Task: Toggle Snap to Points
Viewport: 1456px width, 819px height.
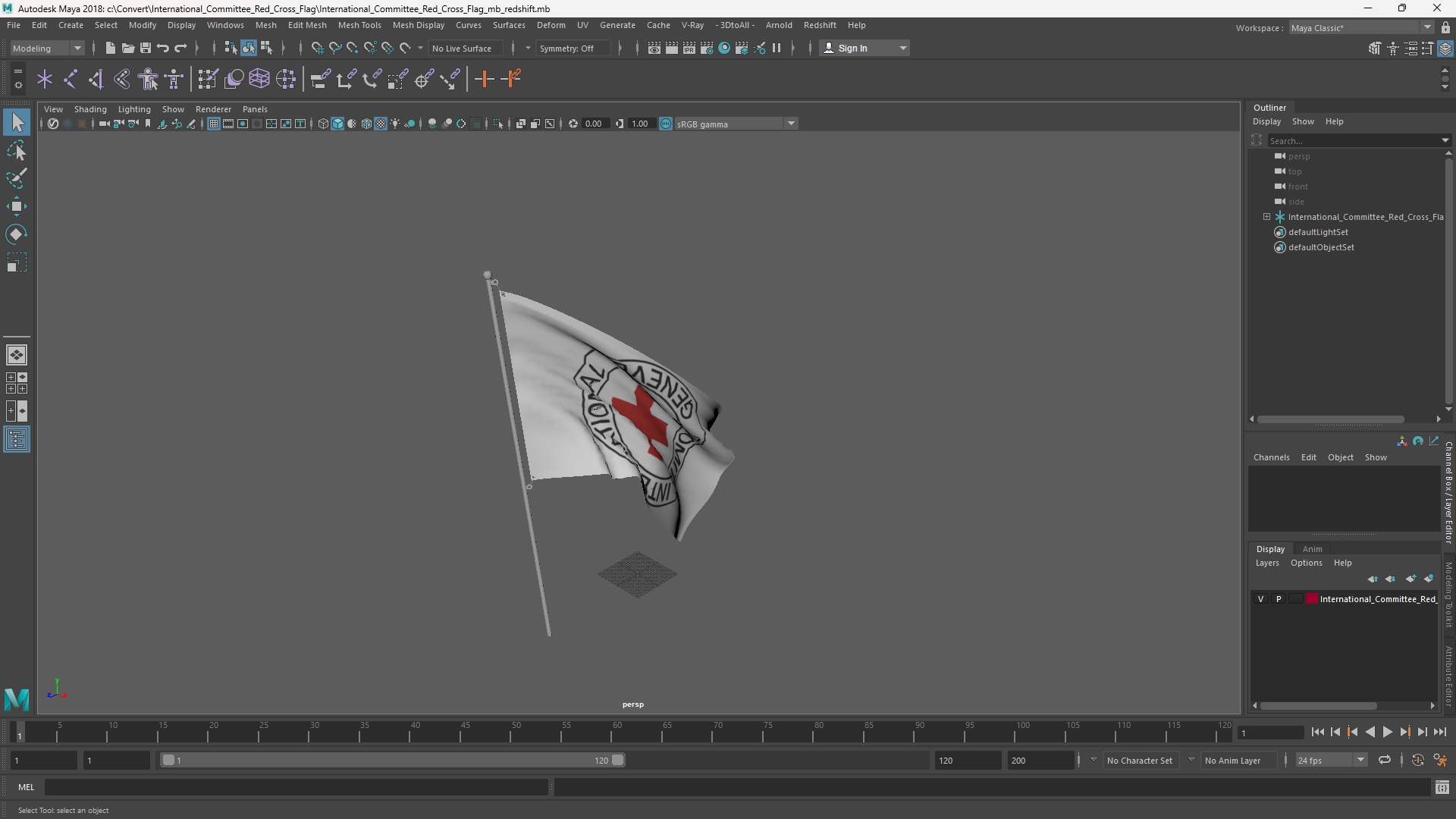Action: click(x=353, y=48)
